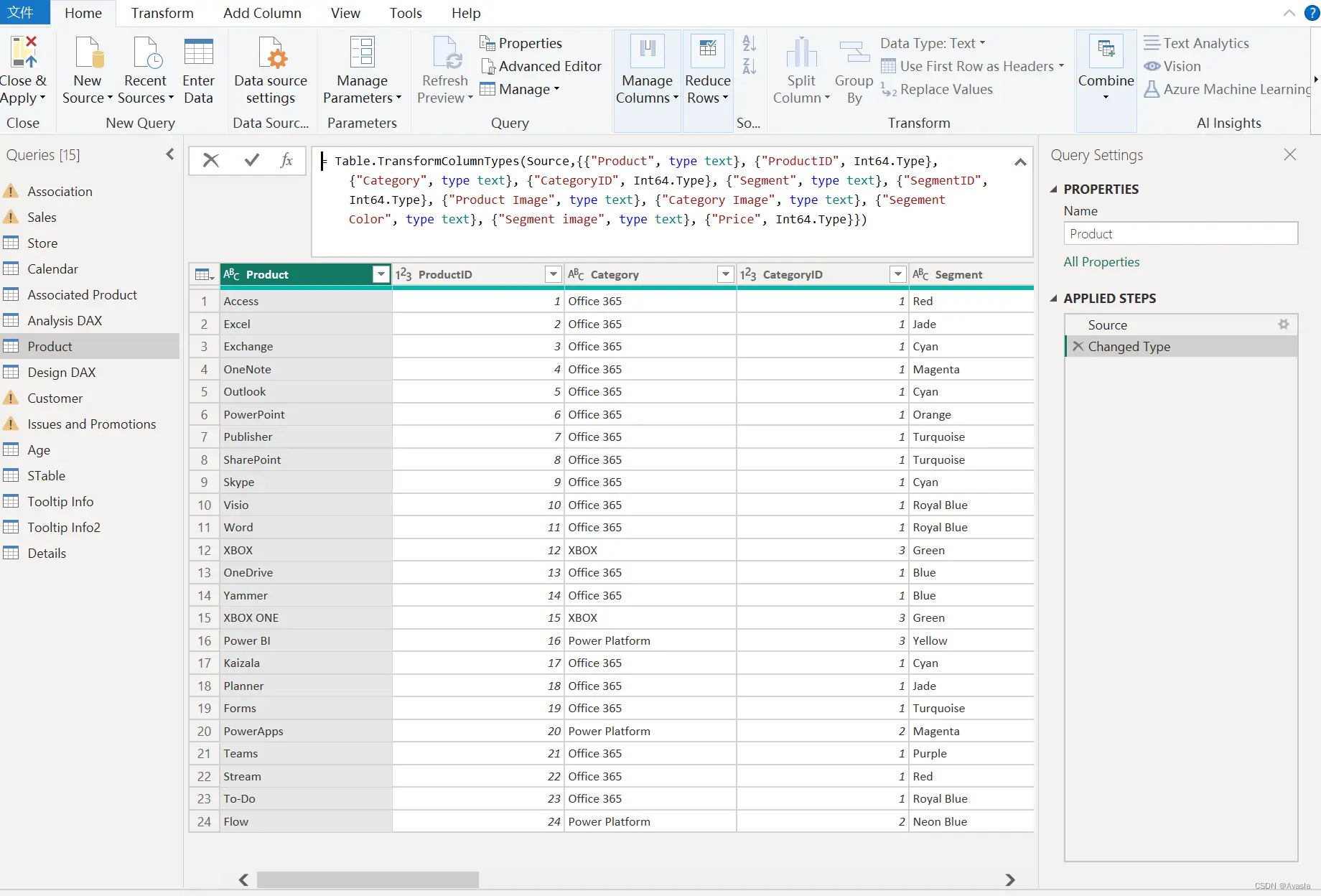Open Reduce Rows icon

[x=708, y=50]
